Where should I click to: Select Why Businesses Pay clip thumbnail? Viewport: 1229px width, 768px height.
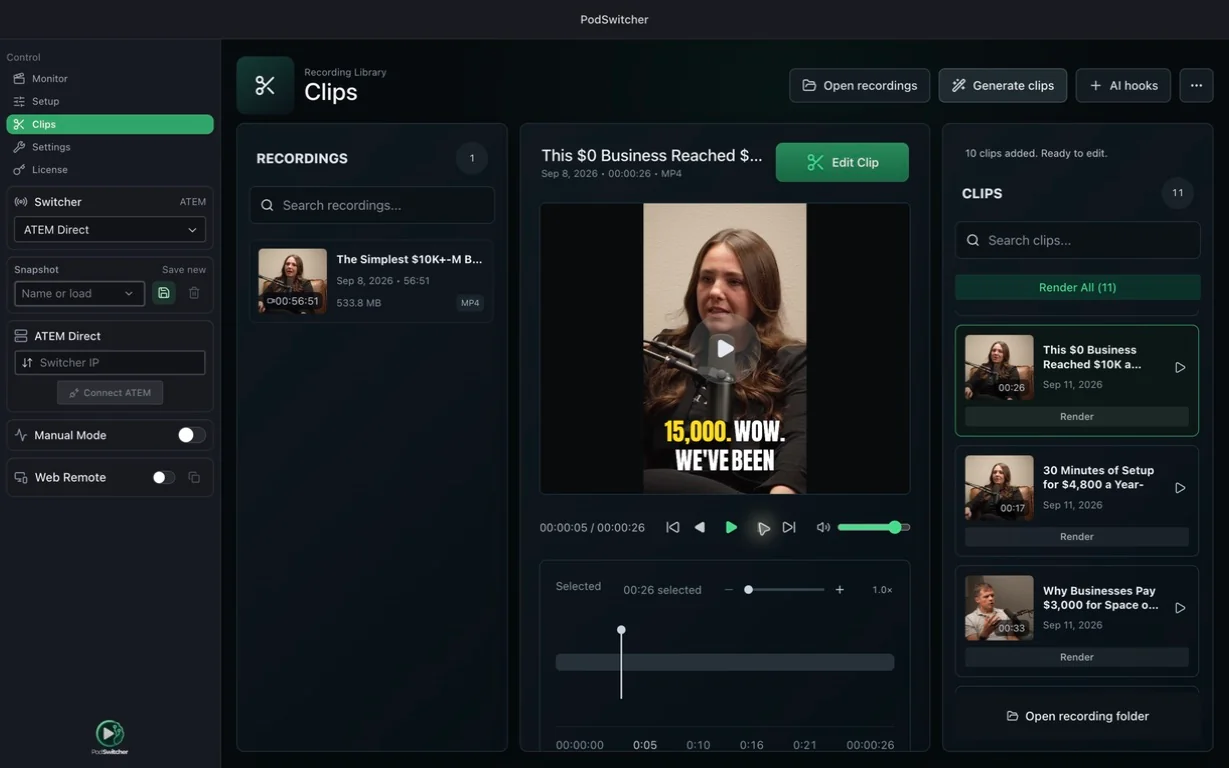click(x=999, y=608)
